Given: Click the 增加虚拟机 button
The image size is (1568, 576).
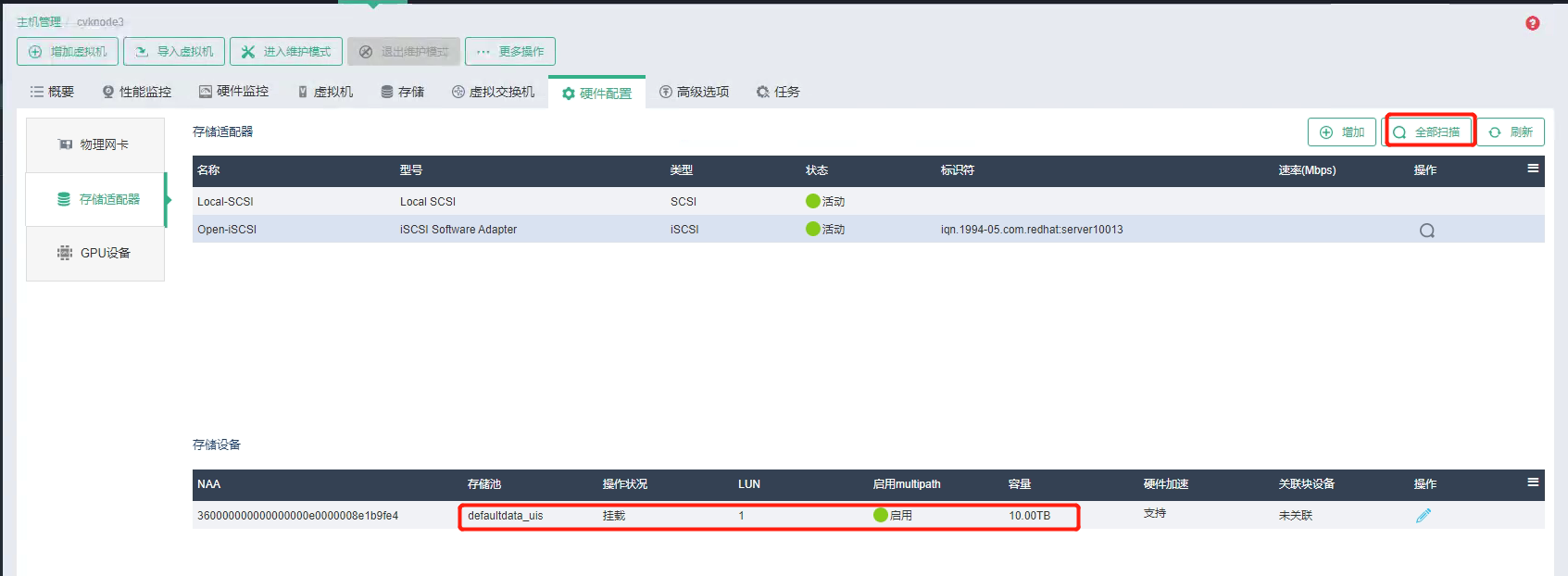Looking at the screenshot, I should 68,52.
